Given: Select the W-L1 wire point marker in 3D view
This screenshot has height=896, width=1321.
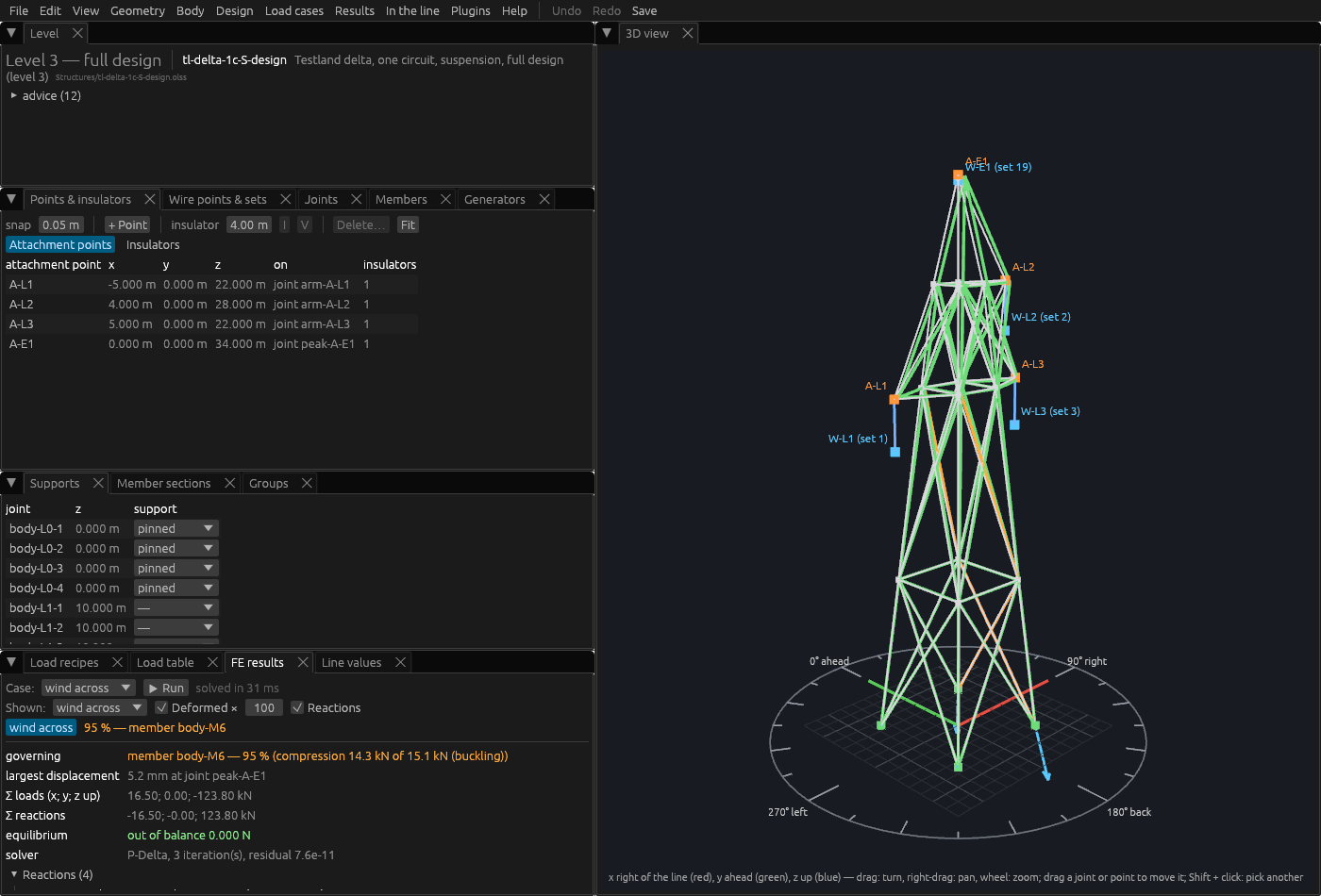Looking at the screenshot, I should [x=895, y=452].
